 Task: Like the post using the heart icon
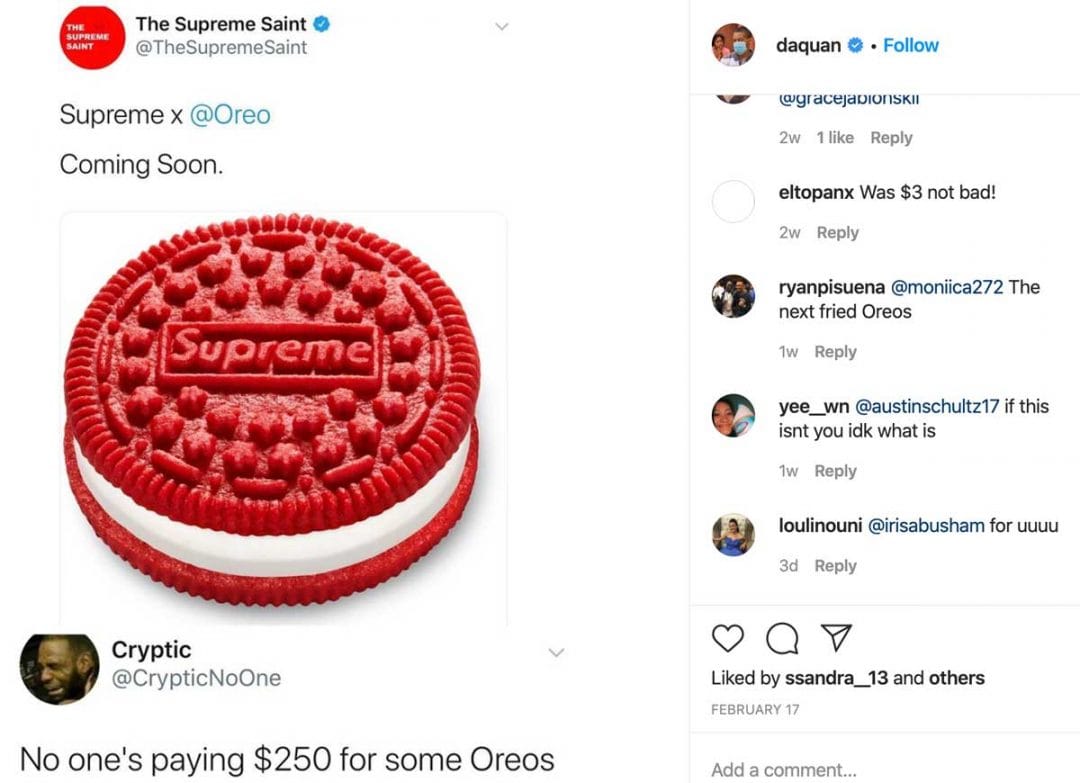727,639
